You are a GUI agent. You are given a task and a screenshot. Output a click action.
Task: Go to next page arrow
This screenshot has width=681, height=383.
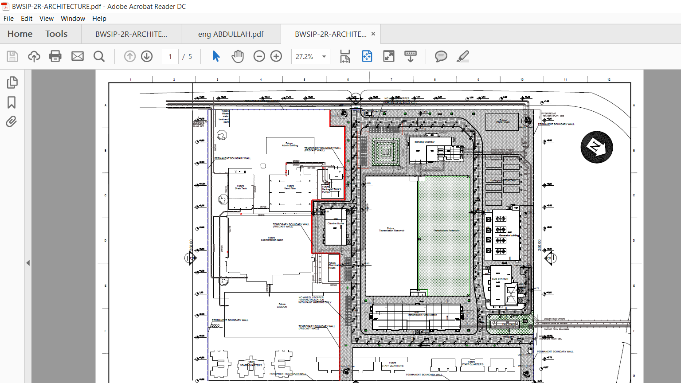[x=147, y=56]
